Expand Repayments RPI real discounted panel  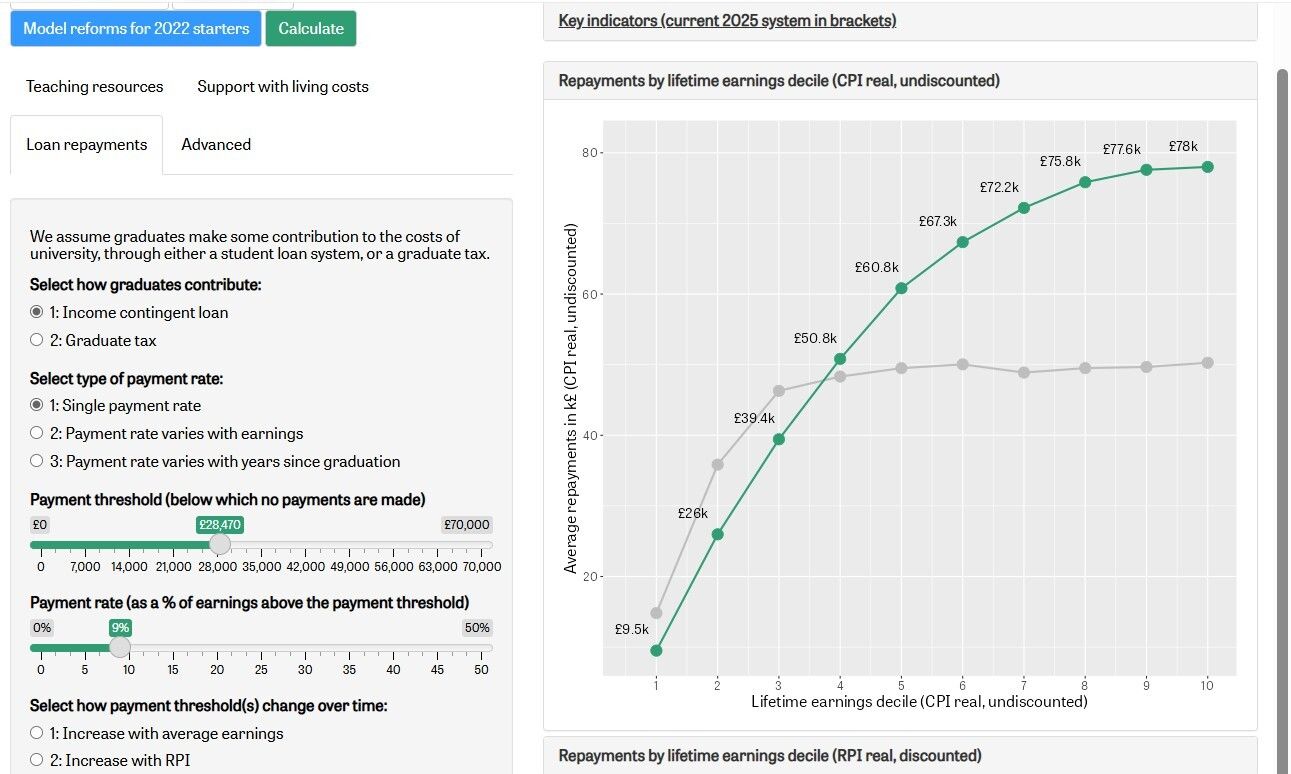click(x=770, y=755)
